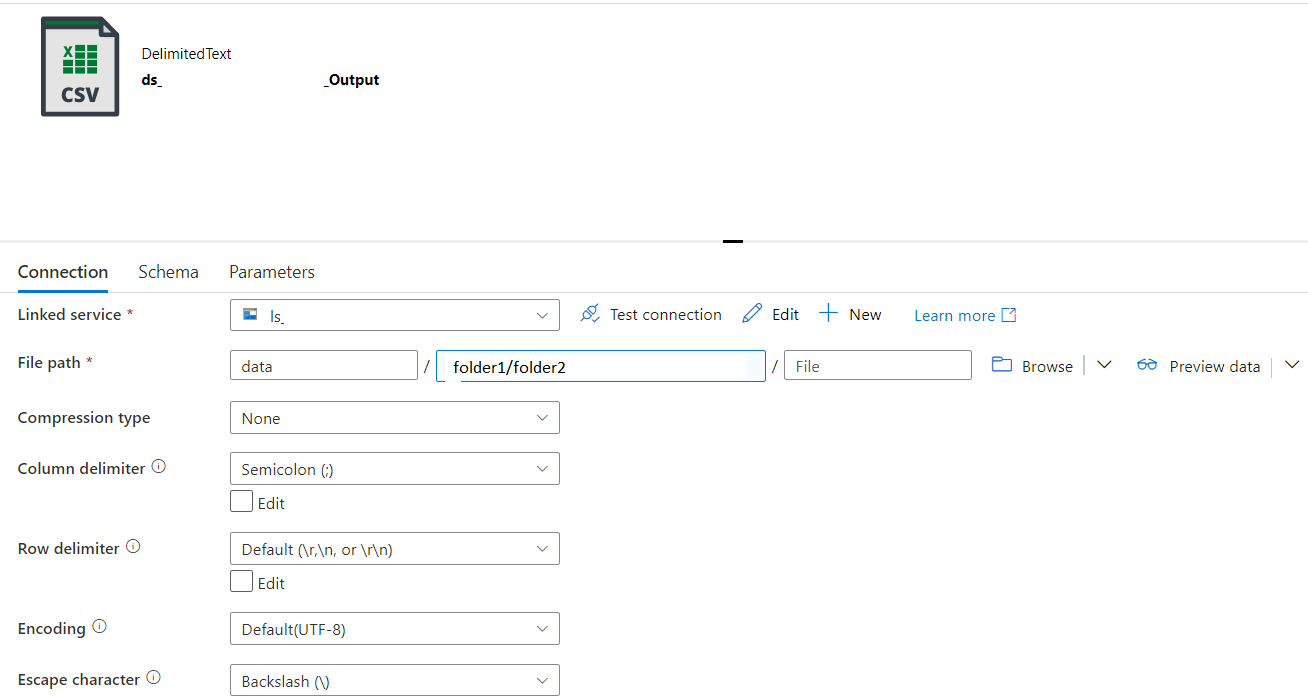Screen dimensions: 1308x699
Task: Click the Edit pencil icon
Action: tap(752, 314)
